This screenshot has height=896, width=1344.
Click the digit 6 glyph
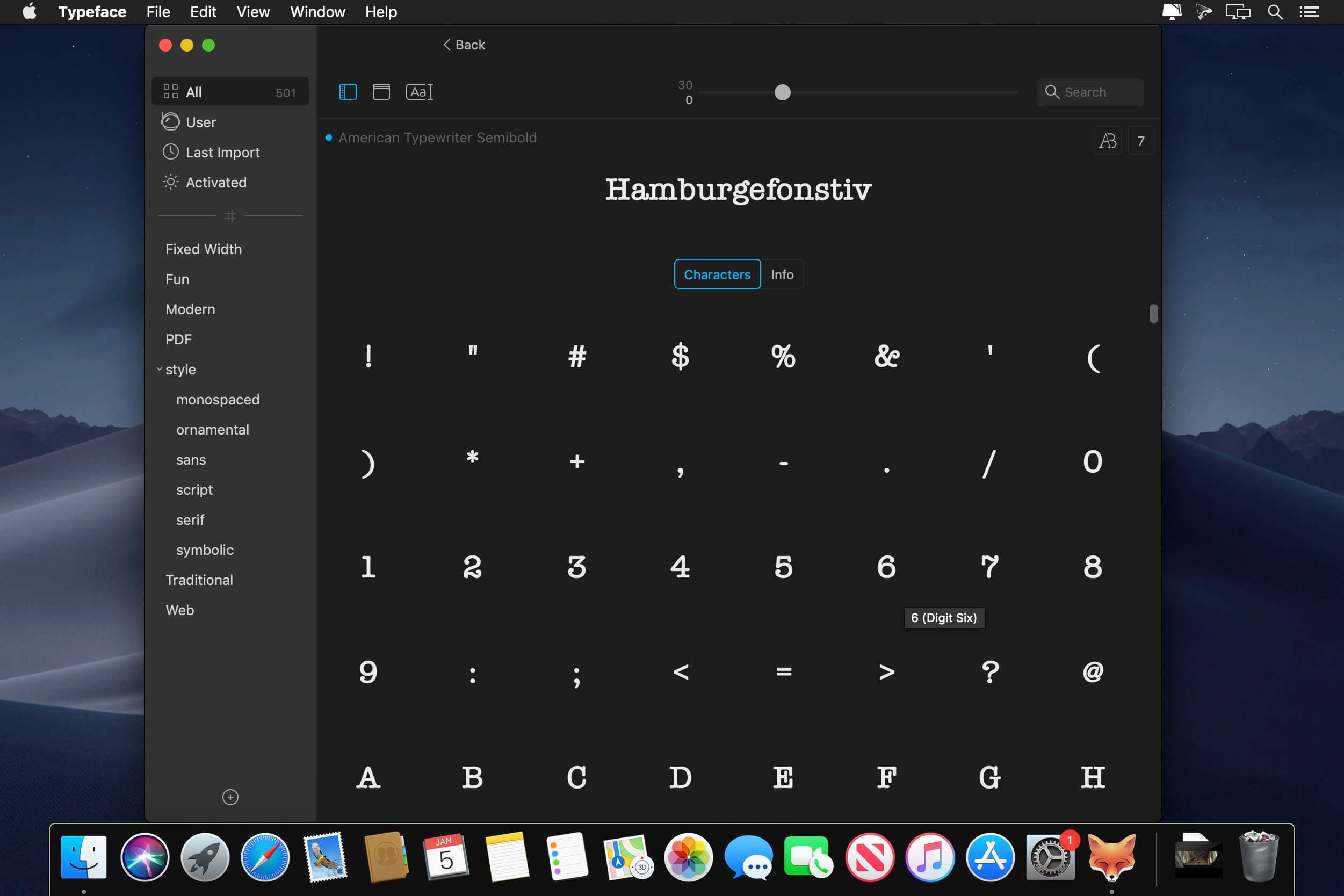[x=886, y=567]
